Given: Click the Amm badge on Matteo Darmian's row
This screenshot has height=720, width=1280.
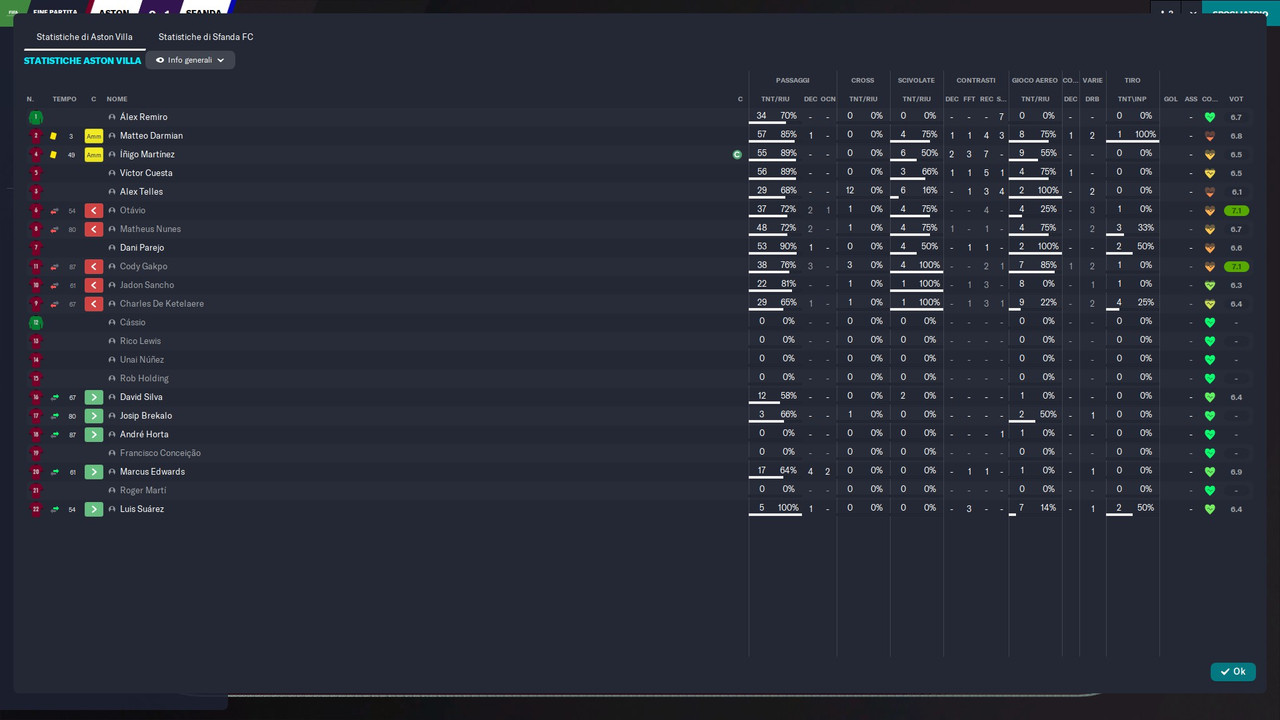Looking at the screenshot, I should point(94,136).
